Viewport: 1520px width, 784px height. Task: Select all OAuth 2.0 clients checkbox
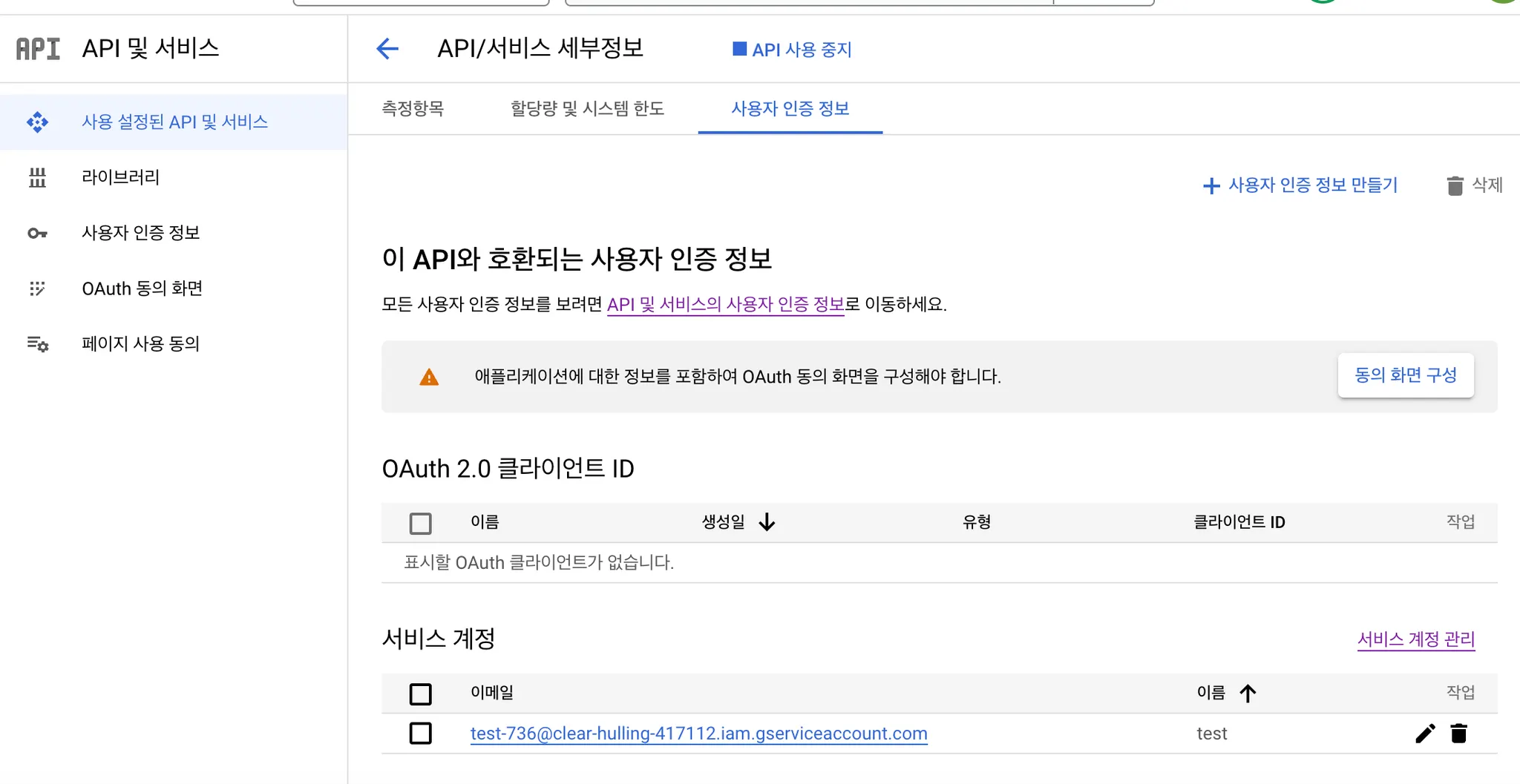[x=421, y=523]
